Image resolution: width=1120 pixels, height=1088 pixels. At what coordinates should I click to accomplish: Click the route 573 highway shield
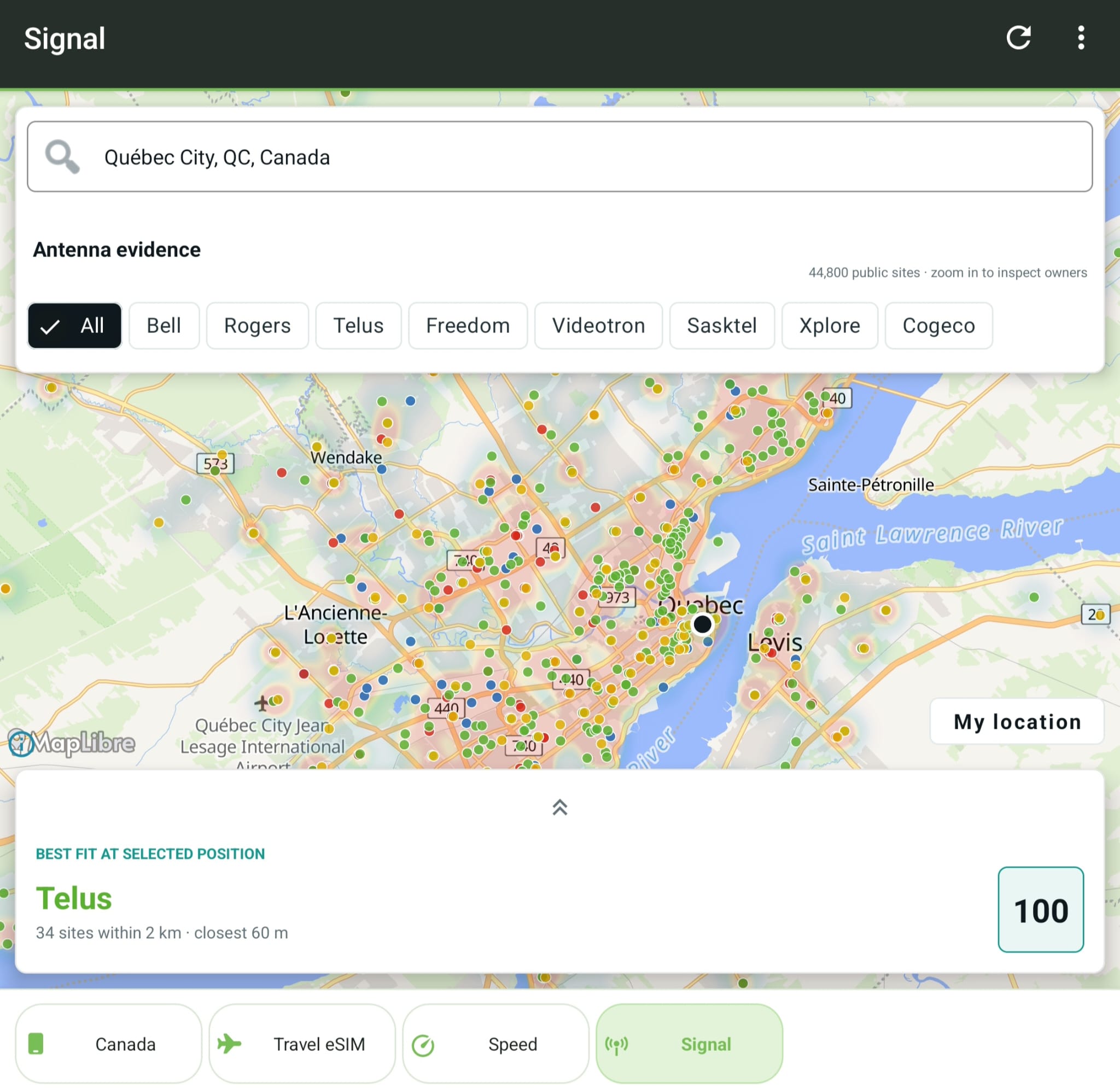pyautogui.click(x=215, y=464)
